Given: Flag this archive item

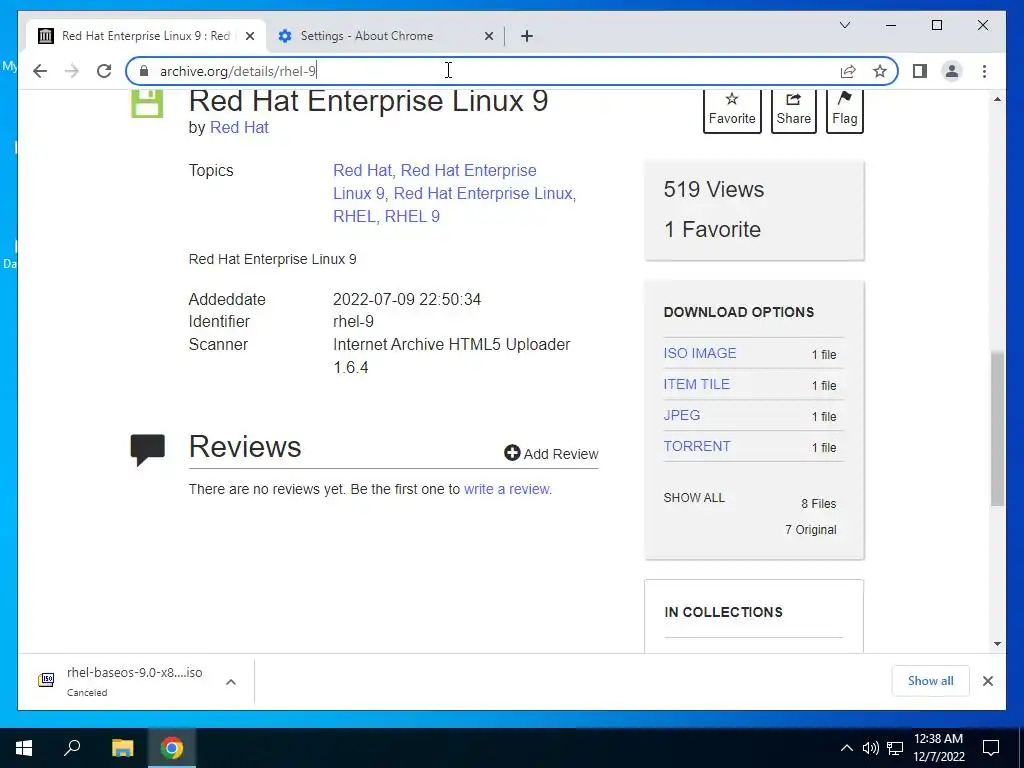Looking at the screenshot, I should (x=844, y=110).
